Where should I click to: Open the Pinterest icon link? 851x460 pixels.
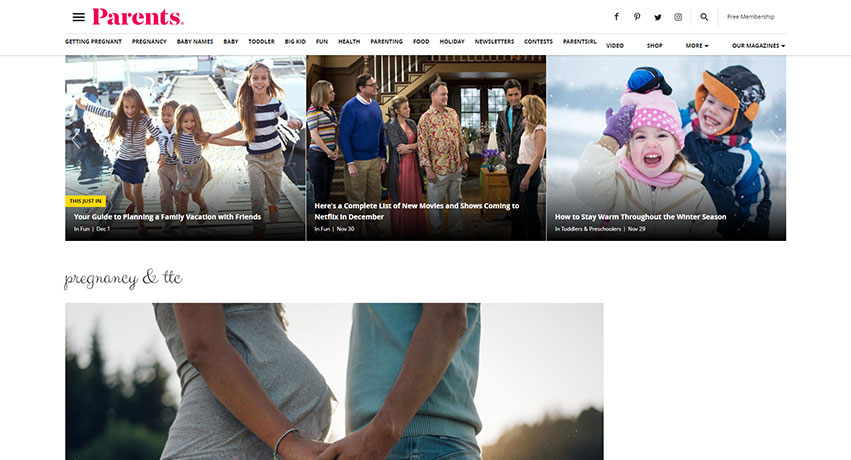(637, 17)
